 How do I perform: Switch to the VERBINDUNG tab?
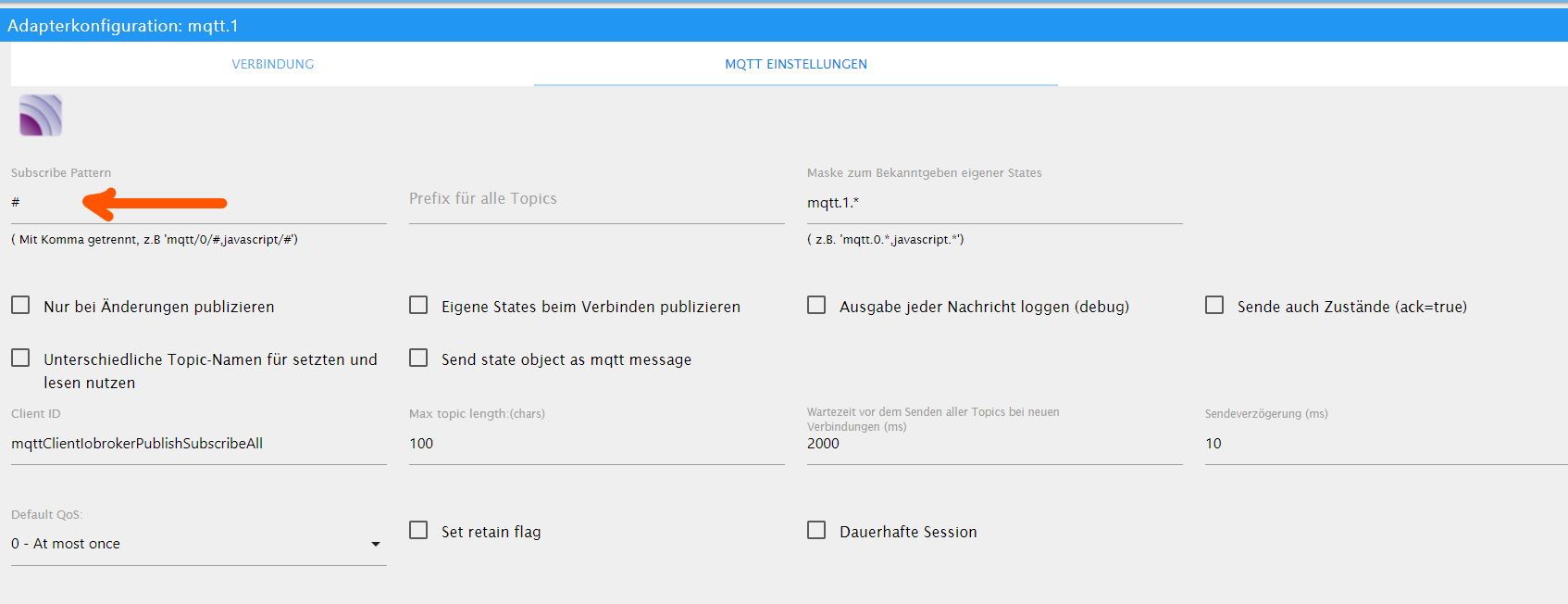tap(273, 64)
